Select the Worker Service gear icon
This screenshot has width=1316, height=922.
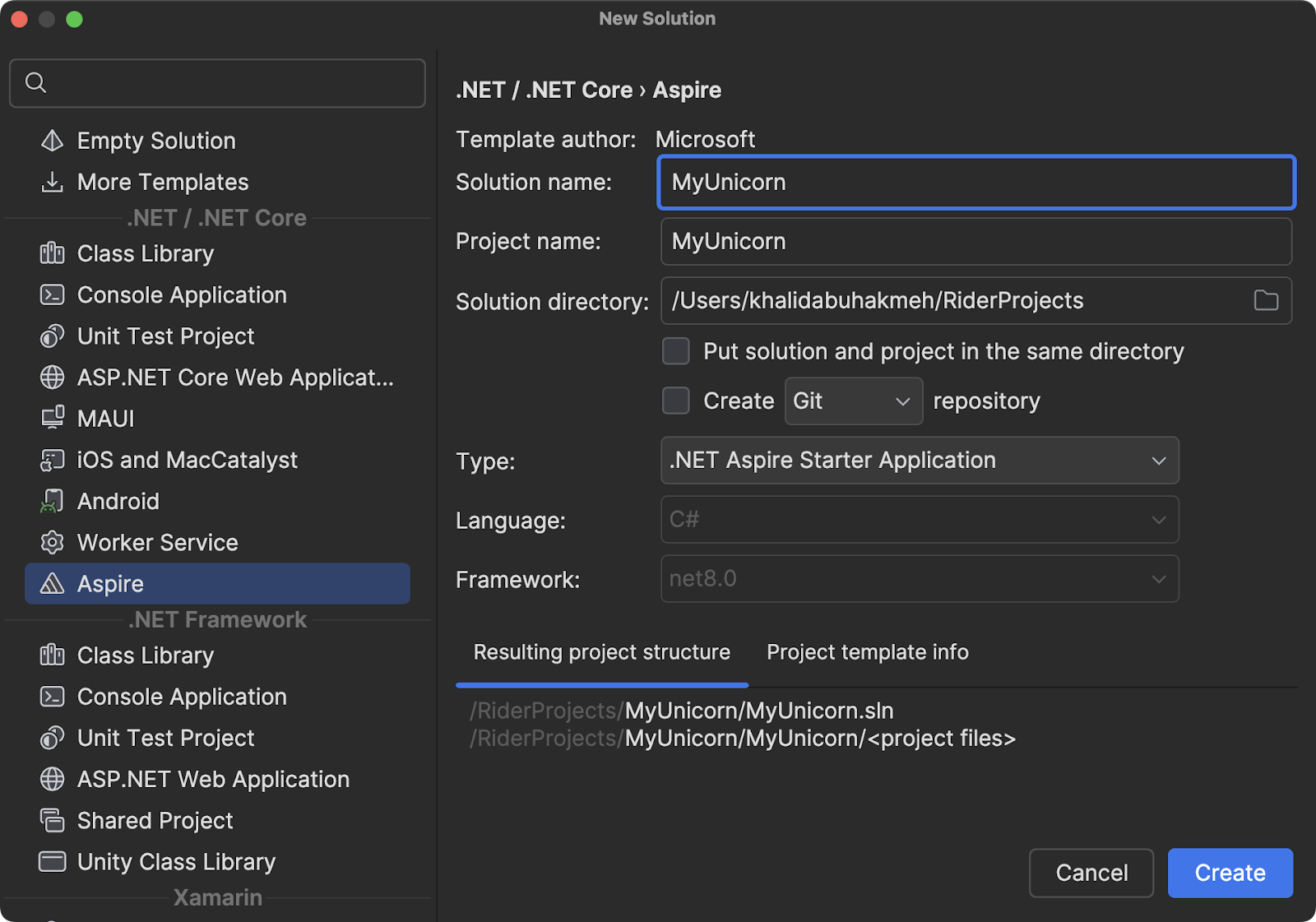[x=52, y=542]
